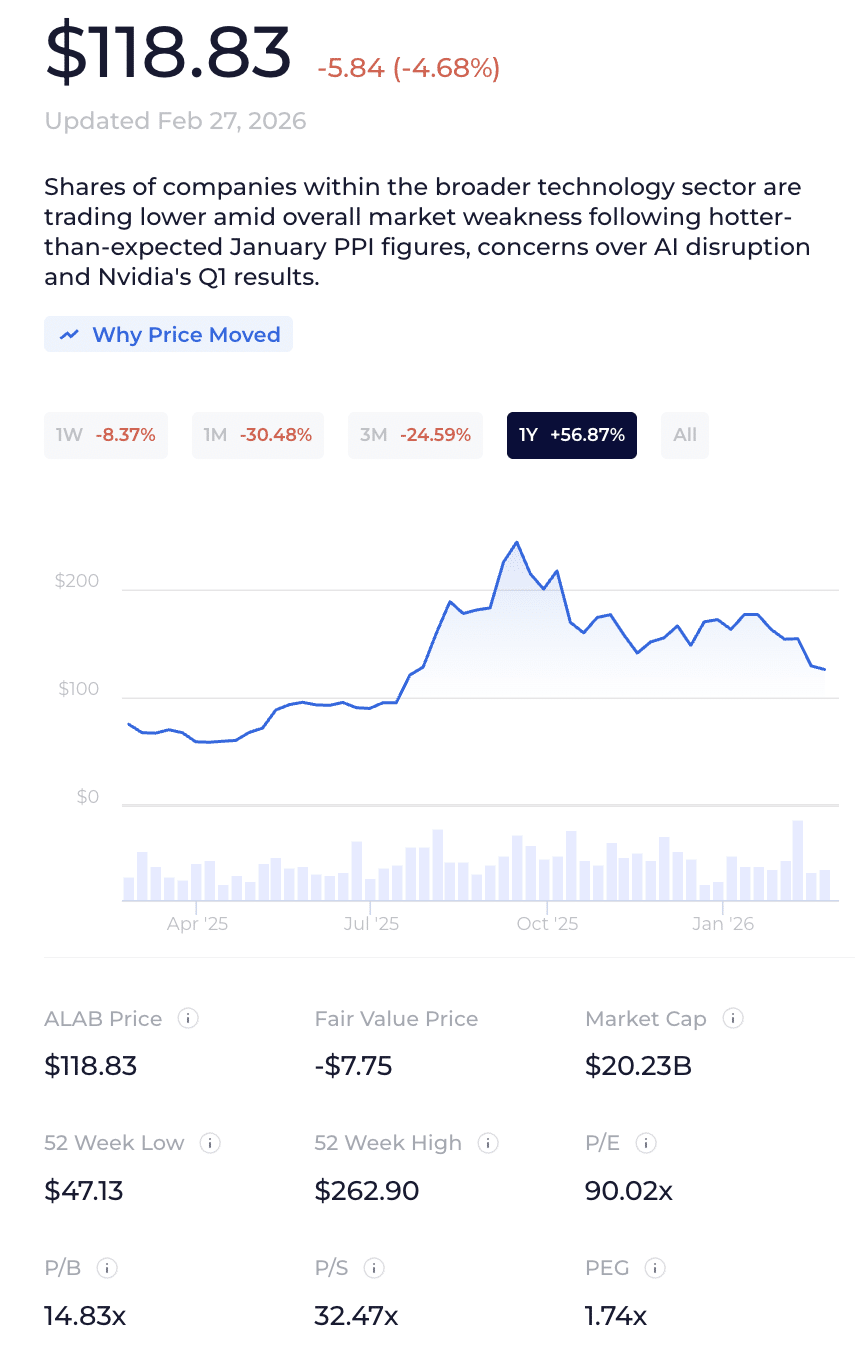Show info for the P/B ratio

[107, 1268]
